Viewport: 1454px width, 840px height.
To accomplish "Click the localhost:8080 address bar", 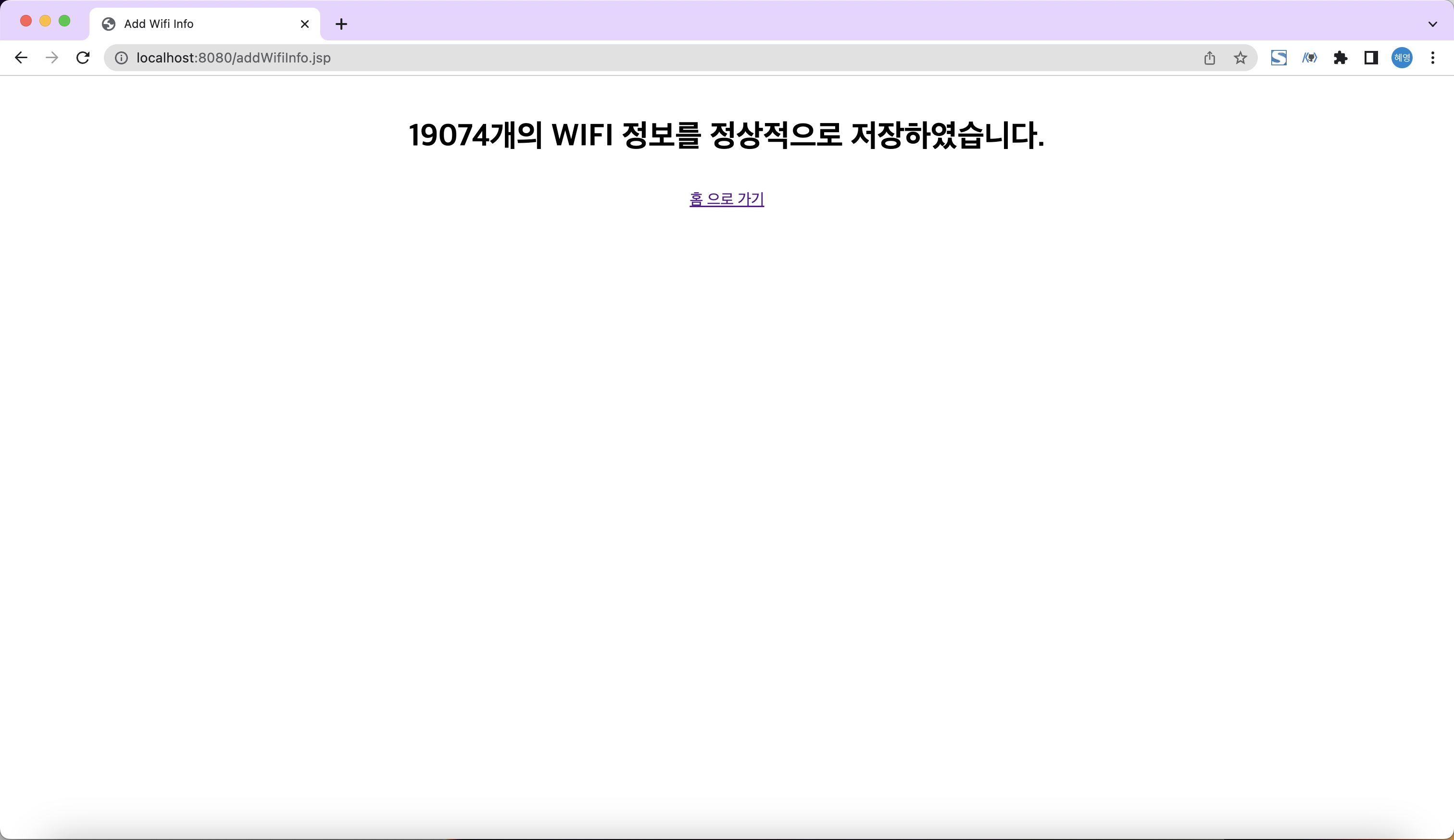I will point(404,58).
